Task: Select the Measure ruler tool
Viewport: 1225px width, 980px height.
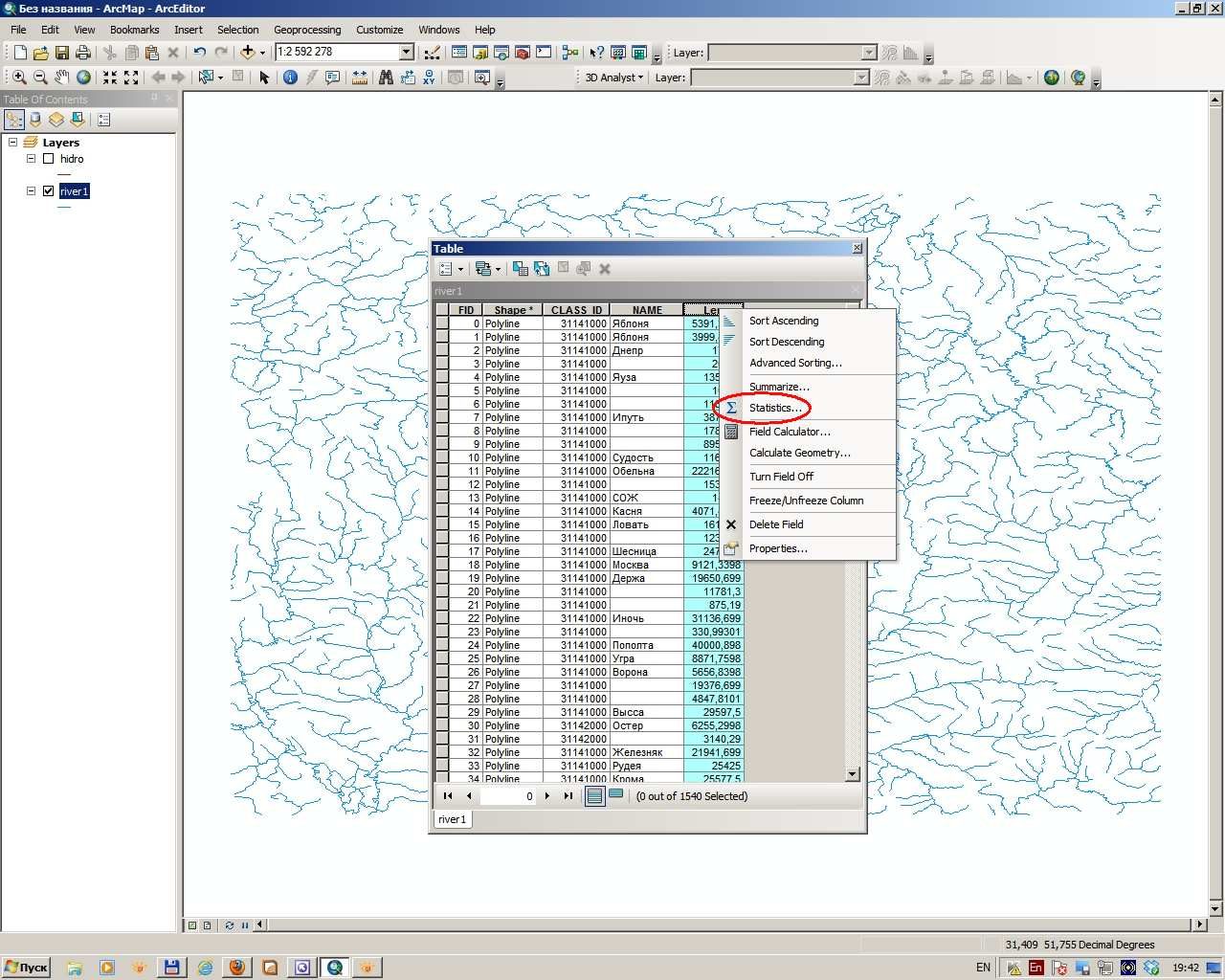Action: [x=360, y=78]
